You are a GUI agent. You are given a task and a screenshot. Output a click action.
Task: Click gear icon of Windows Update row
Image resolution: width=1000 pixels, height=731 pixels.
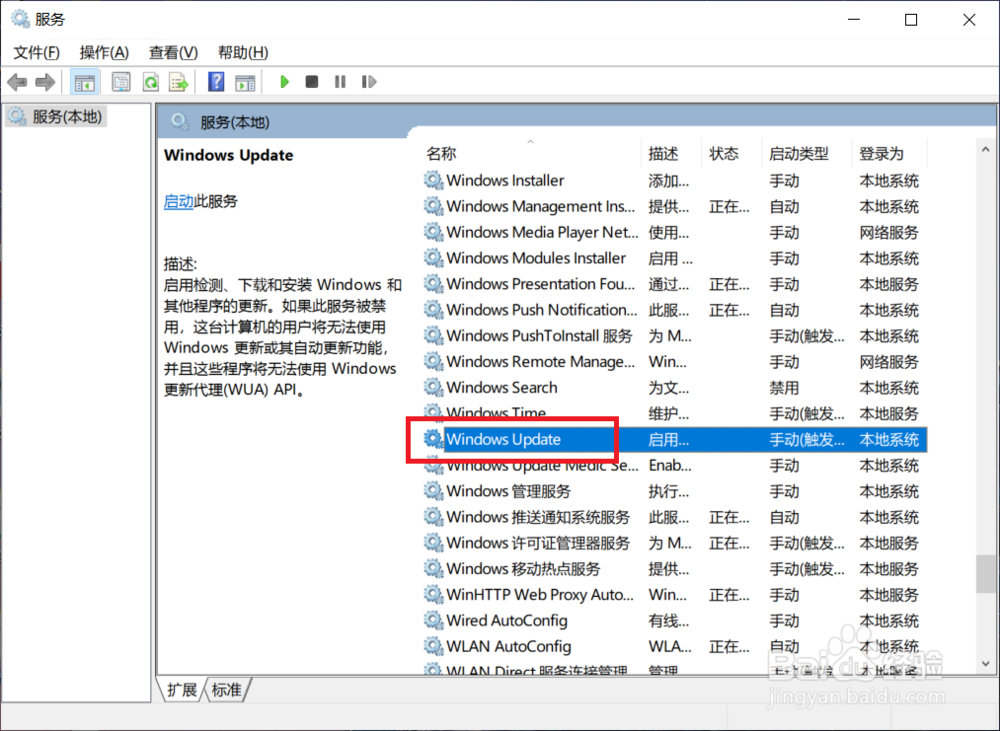coord(434,439)
